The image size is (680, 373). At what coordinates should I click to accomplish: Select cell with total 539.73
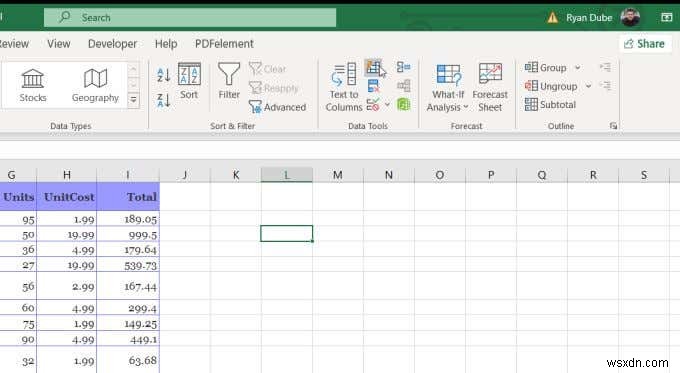[128, 265]
